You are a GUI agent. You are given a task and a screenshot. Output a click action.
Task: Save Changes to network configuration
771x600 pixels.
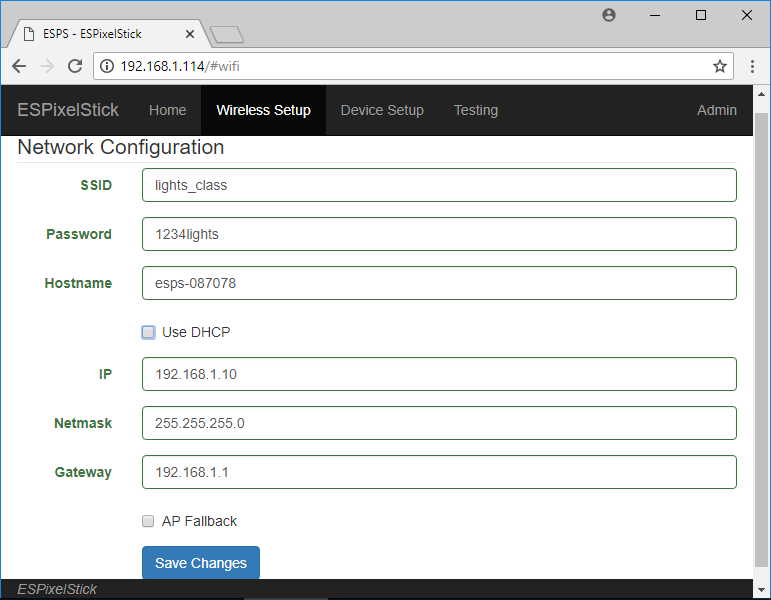(x=201, y=563)
